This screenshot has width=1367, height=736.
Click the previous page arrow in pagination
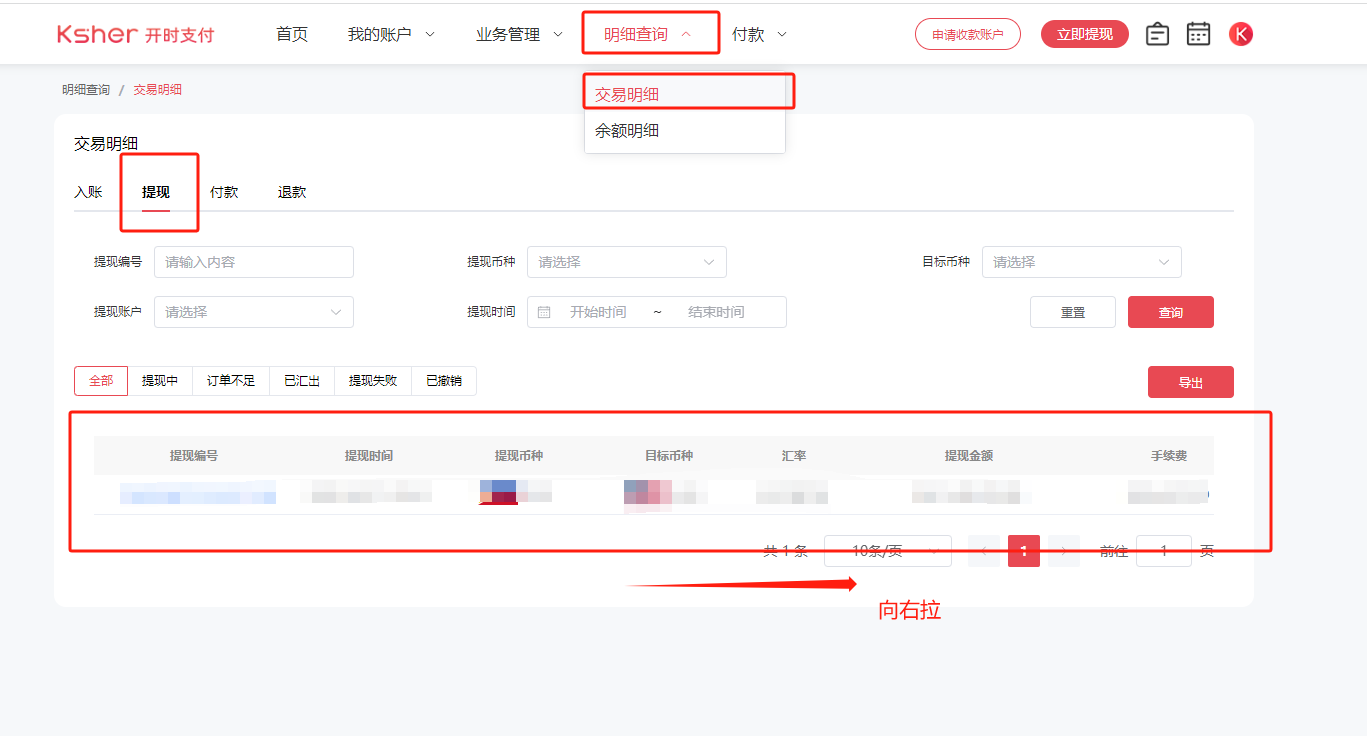[x=985, y=551]
